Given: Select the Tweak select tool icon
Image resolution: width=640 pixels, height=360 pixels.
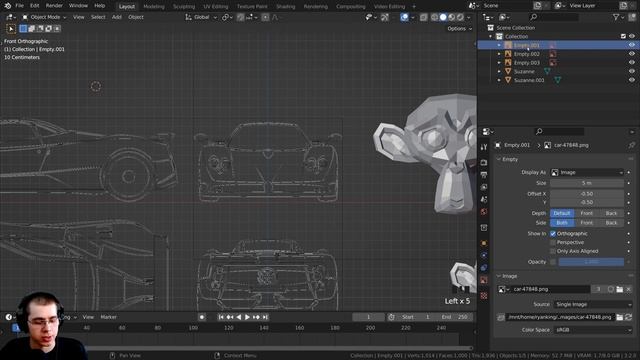Looking at the screenshot, I should tap(11, 29).
